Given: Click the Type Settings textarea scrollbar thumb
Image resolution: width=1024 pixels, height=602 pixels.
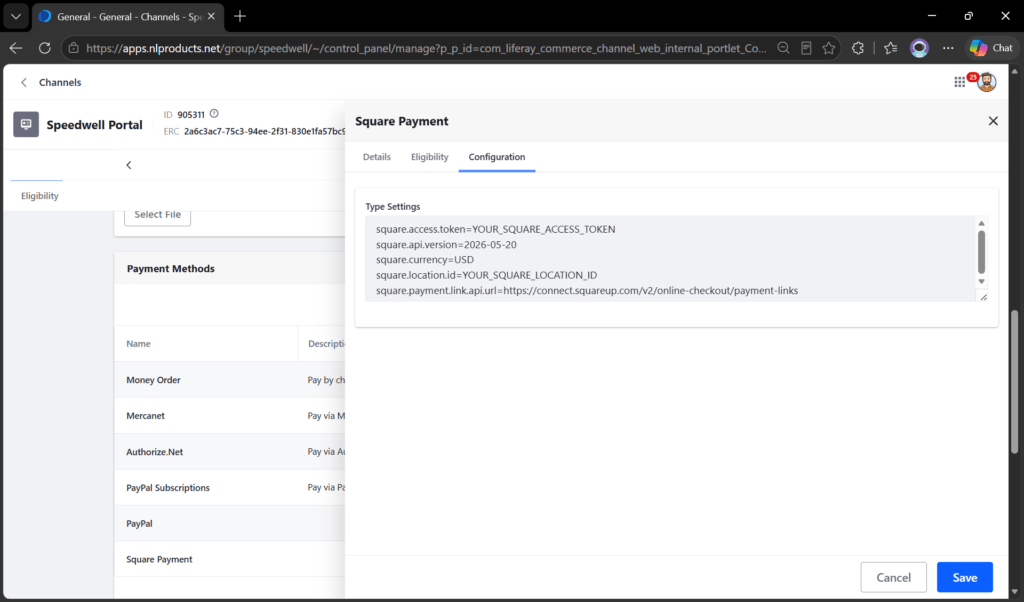Looking at the screenshot, I should point(981,252).
